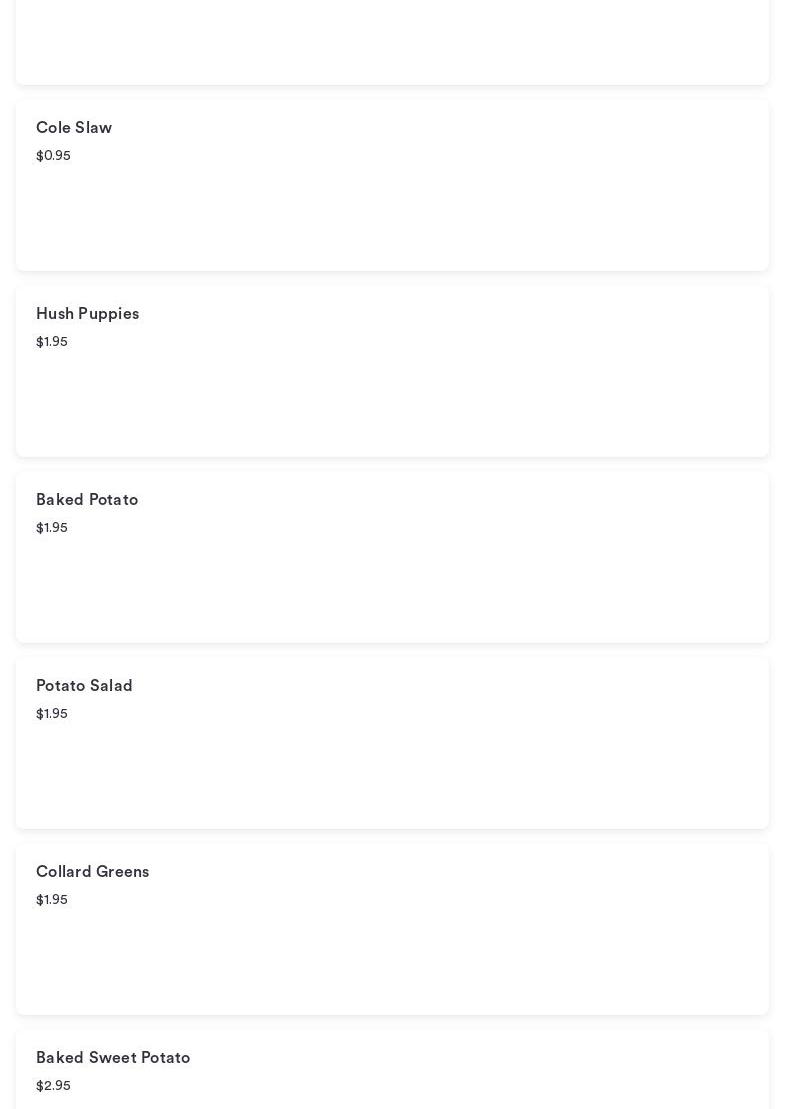785x1109 pixels.
Task: Choose the Potato Salad item title
Action: [x=84, y=686]
